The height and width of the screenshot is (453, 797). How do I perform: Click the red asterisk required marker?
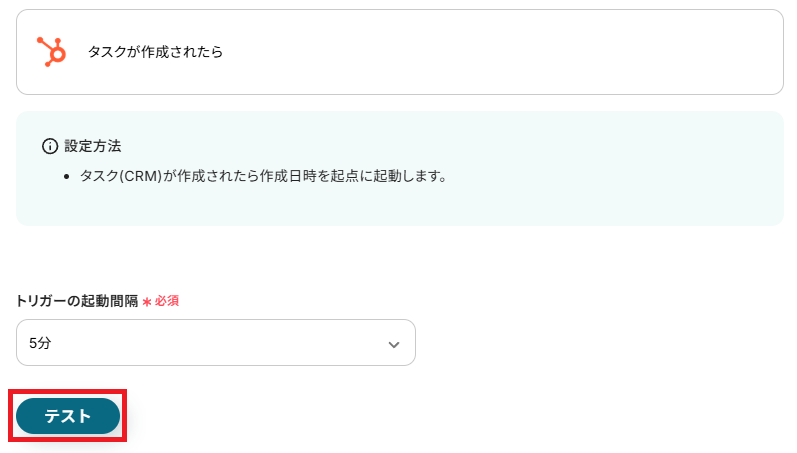[146, 301]
